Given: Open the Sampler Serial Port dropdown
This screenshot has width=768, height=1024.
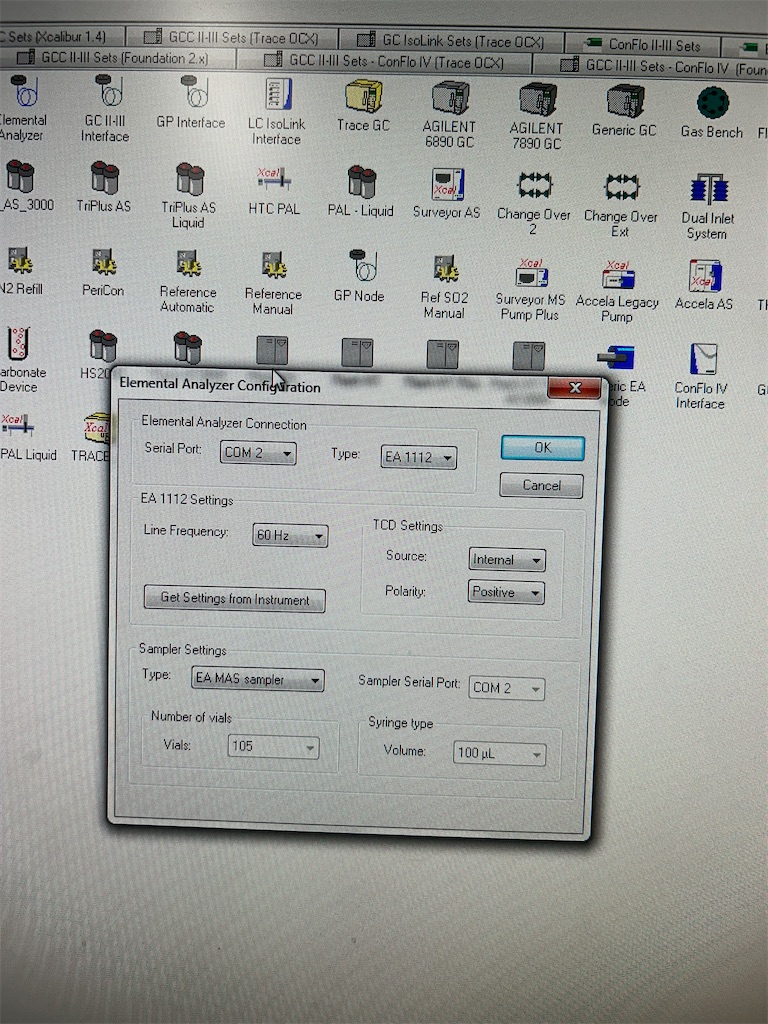Looking at the screenshot, I should [x=507, y=688].
